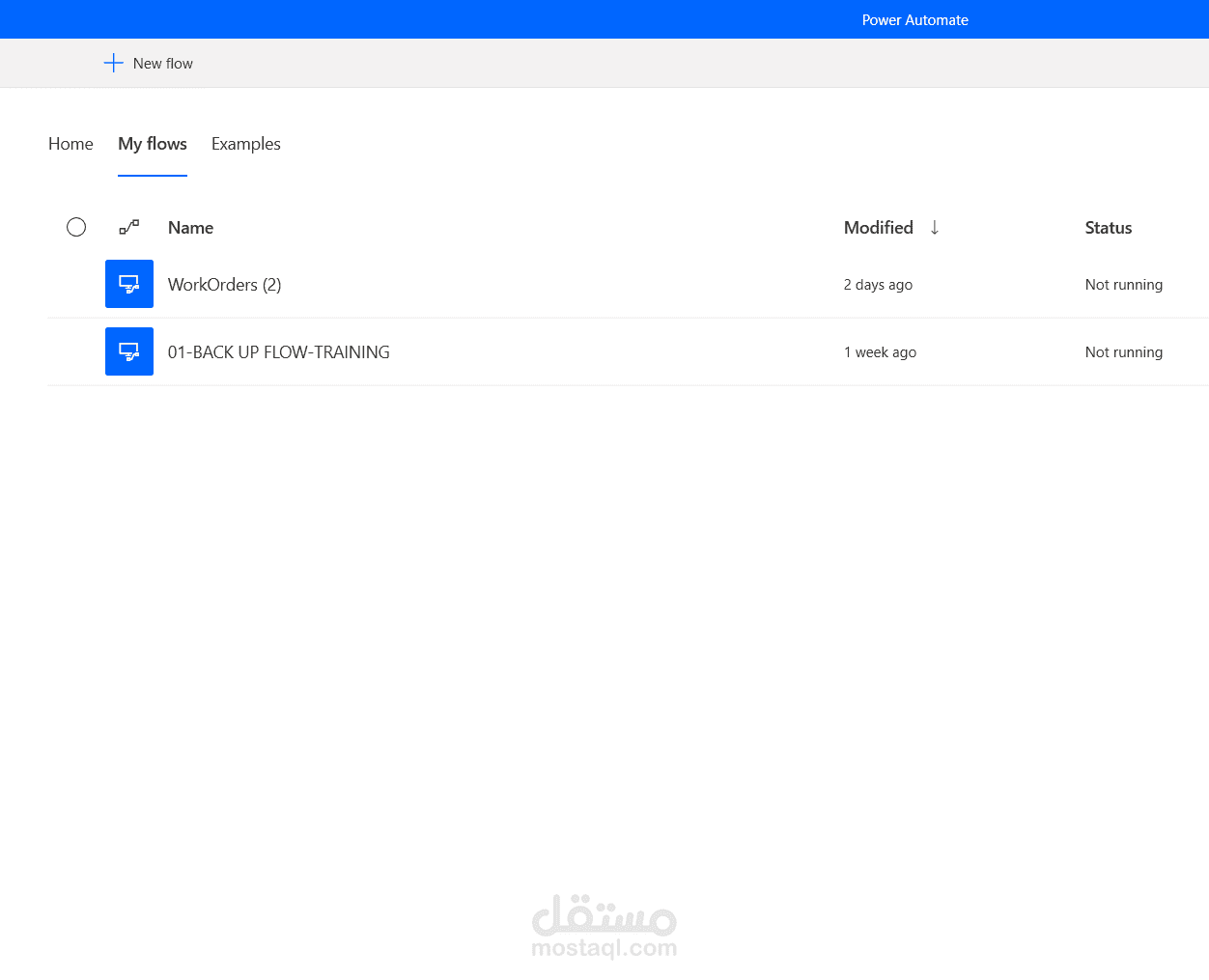The width and height of the screenshot is (1209, 980).
Task: Select the My flows tab
Action: pyautogui.click(x=153, y=144)
